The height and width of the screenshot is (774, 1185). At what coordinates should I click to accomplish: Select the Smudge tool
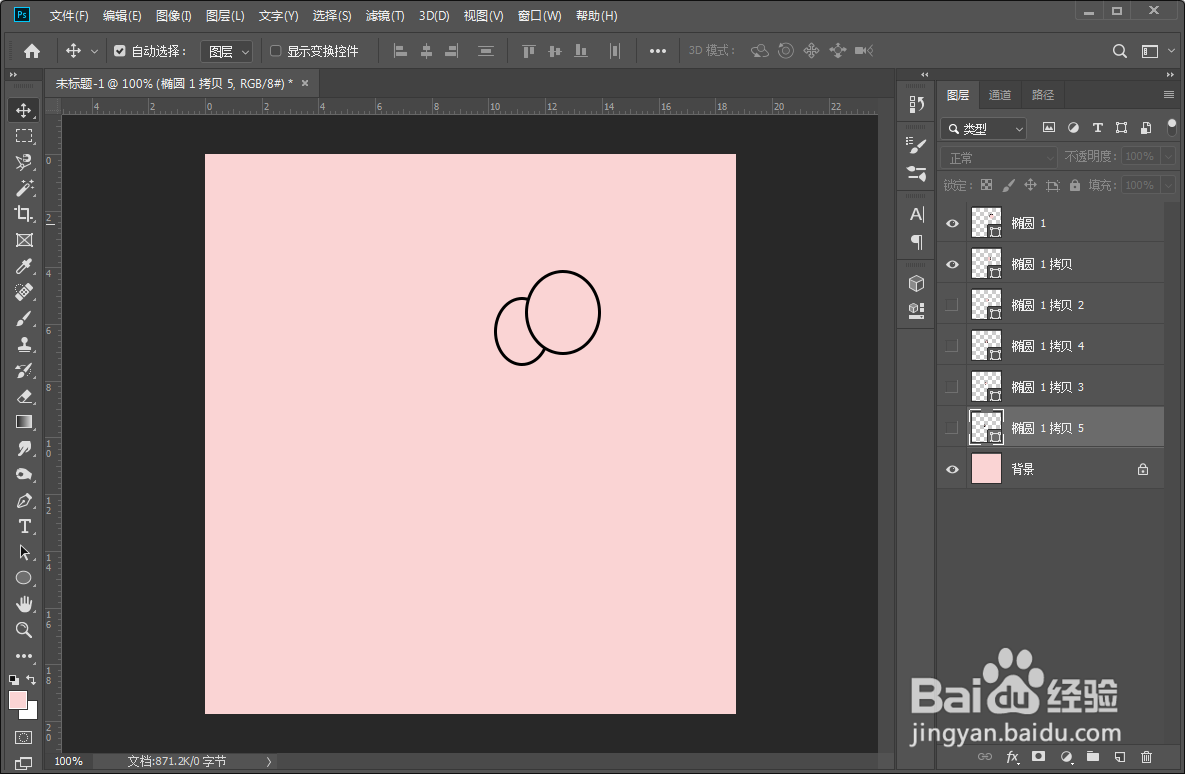(x=24, y=448)
